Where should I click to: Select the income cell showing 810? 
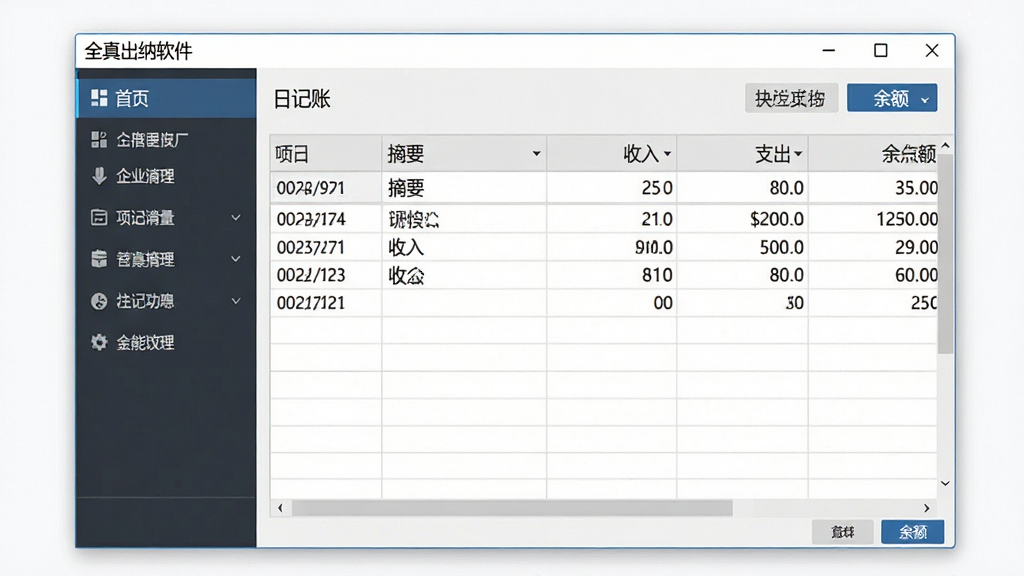(x=612, y=275)
